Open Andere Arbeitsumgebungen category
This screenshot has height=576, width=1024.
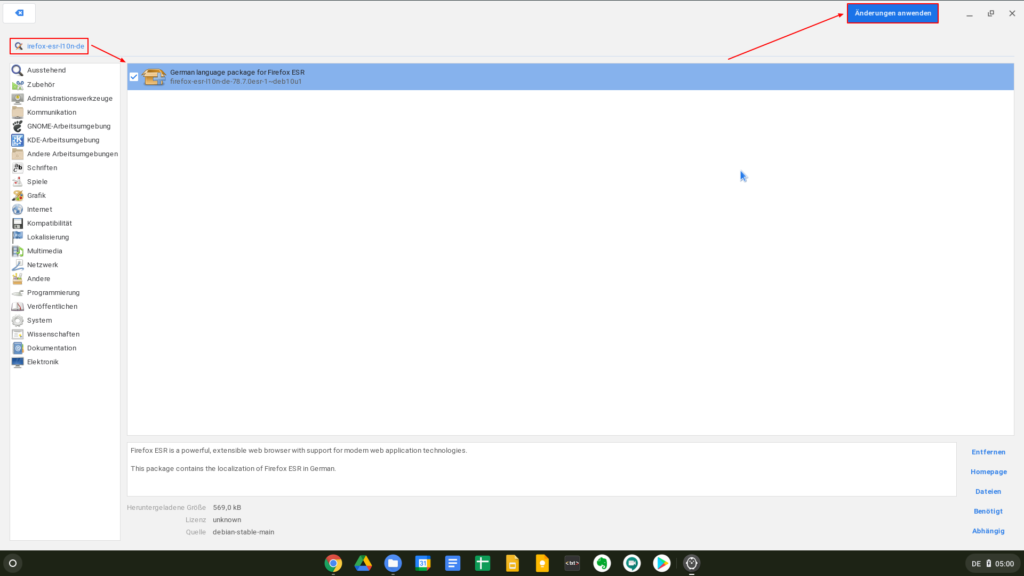tap(72, 154)
